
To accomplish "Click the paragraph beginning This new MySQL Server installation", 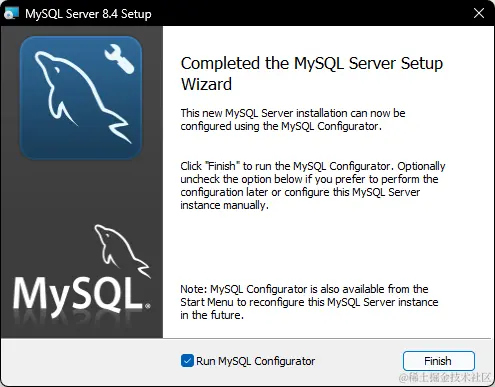I will point(293,120).
